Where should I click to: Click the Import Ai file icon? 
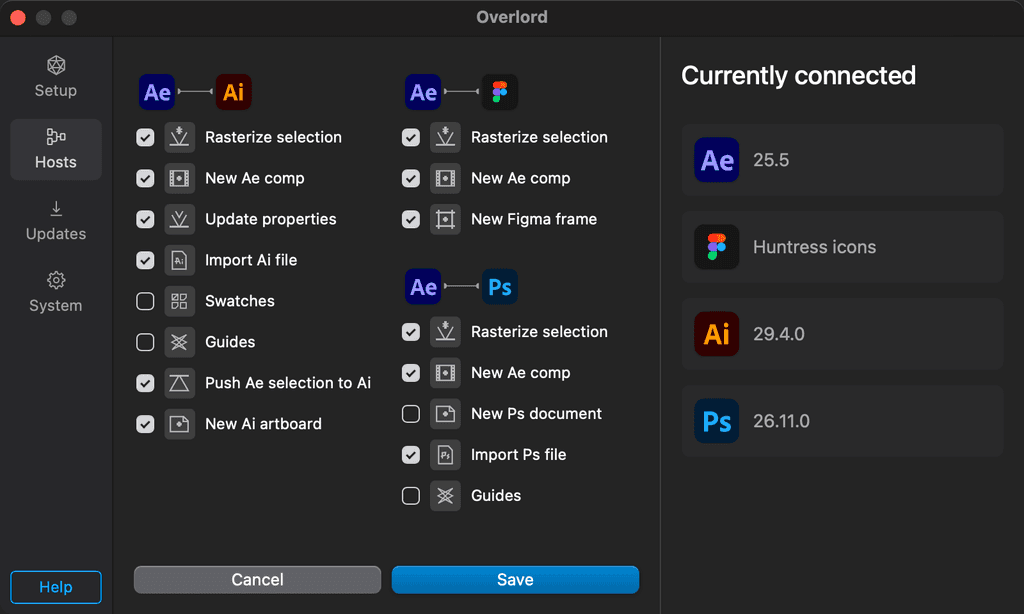click(180, 260)
